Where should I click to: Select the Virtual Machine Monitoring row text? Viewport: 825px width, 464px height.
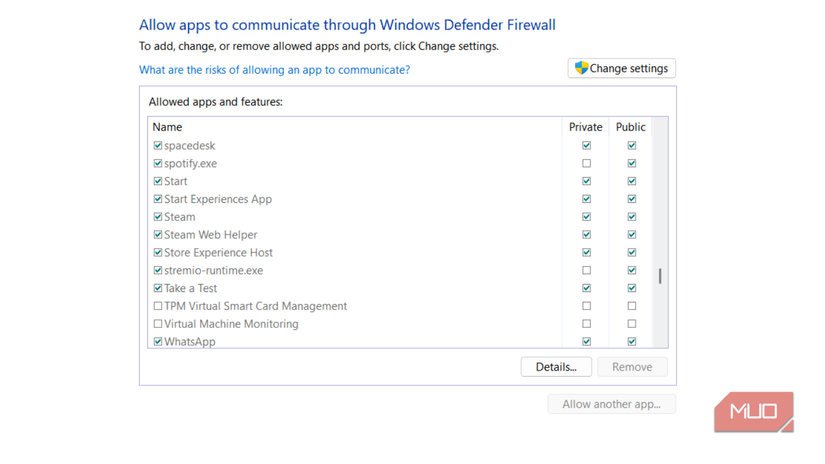pyautogui.click(x=231, y=324)
